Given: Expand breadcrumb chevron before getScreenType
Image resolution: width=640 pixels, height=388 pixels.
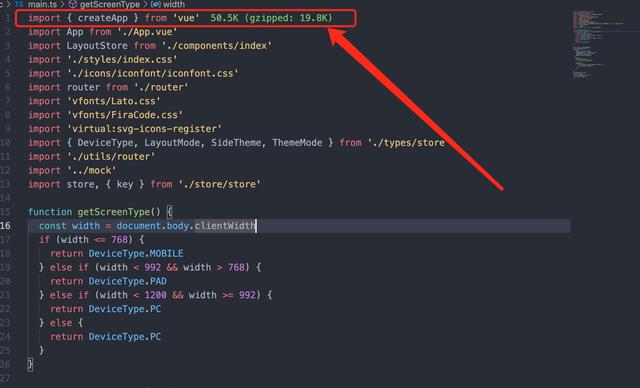Looking at the screenshot, I should pyautogui.click(x=62, y=4).
